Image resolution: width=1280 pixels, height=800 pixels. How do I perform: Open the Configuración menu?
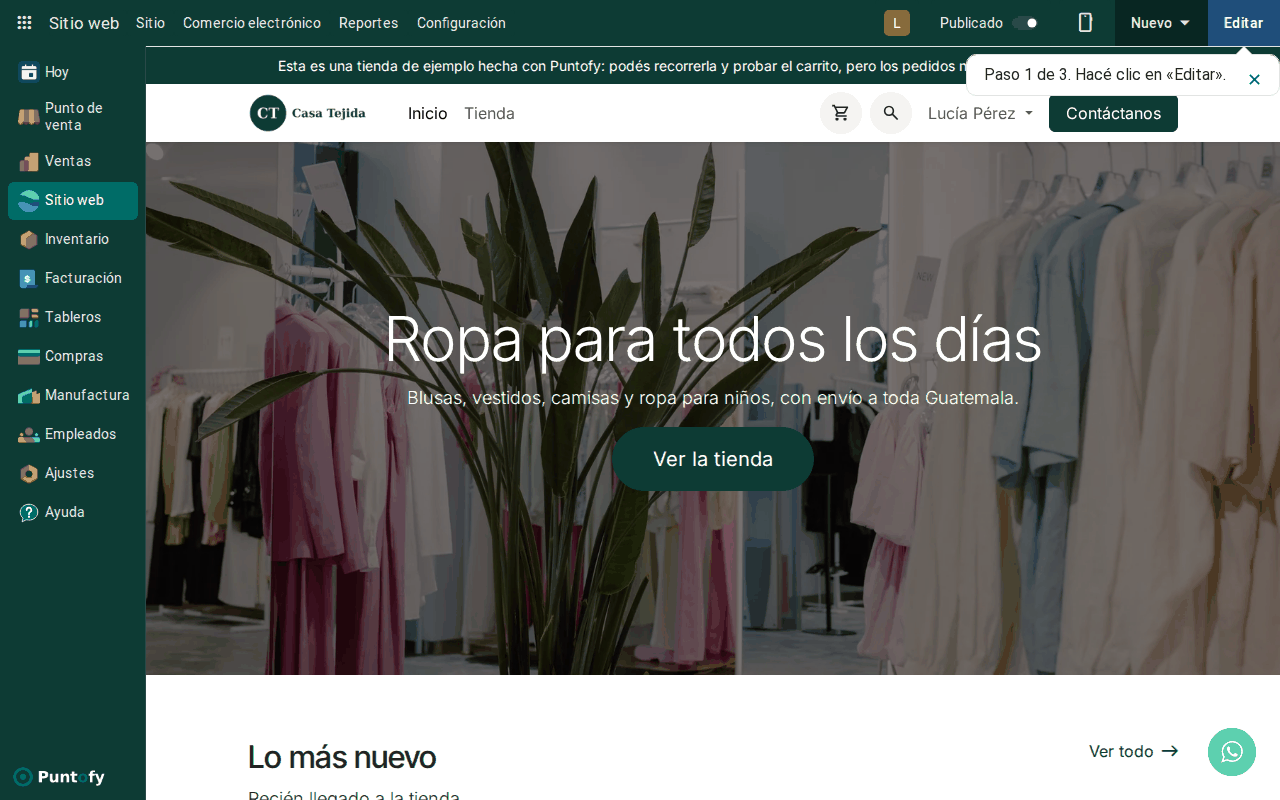[x=461, y=23]
